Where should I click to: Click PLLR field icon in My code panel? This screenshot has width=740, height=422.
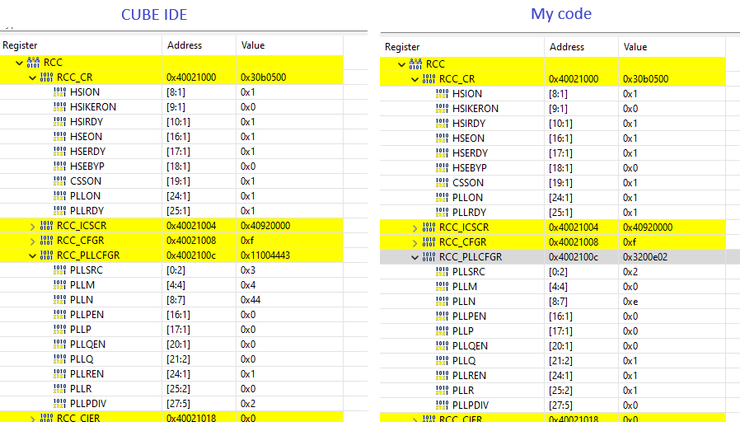tap(442, 390)
